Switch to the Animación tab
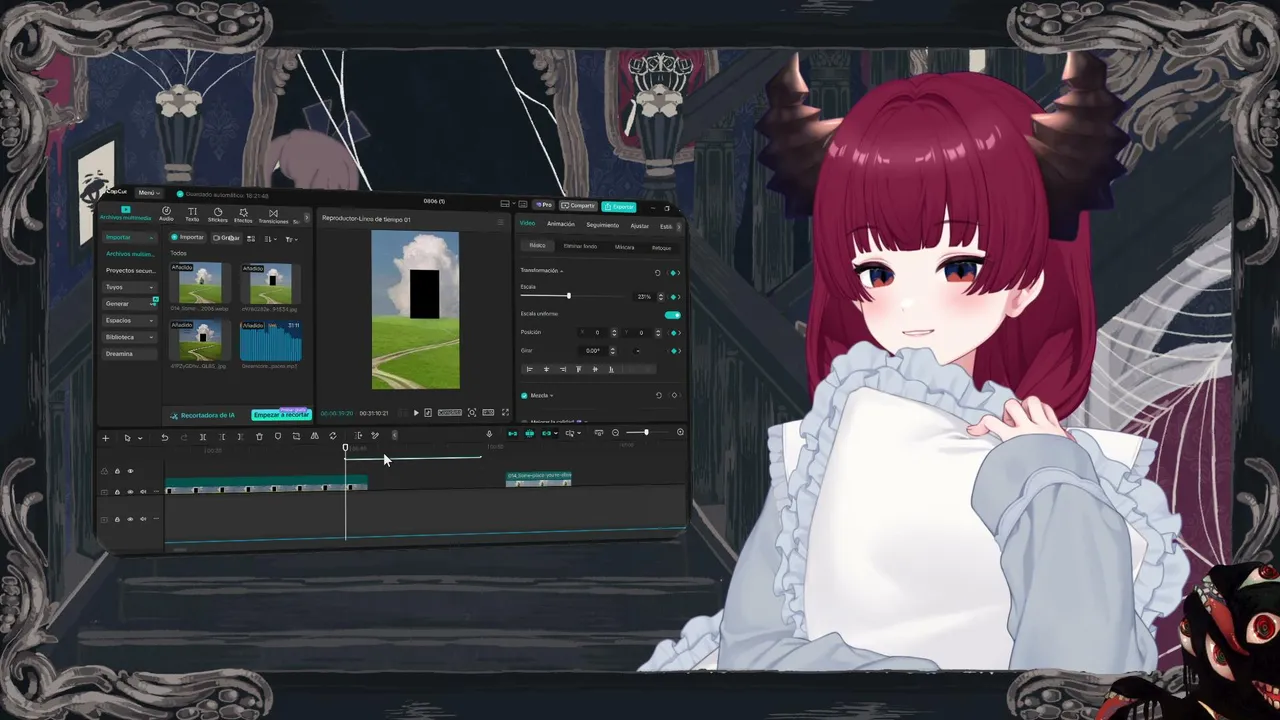This screenshot has width=1280, height=720. (x=561, y=224)
